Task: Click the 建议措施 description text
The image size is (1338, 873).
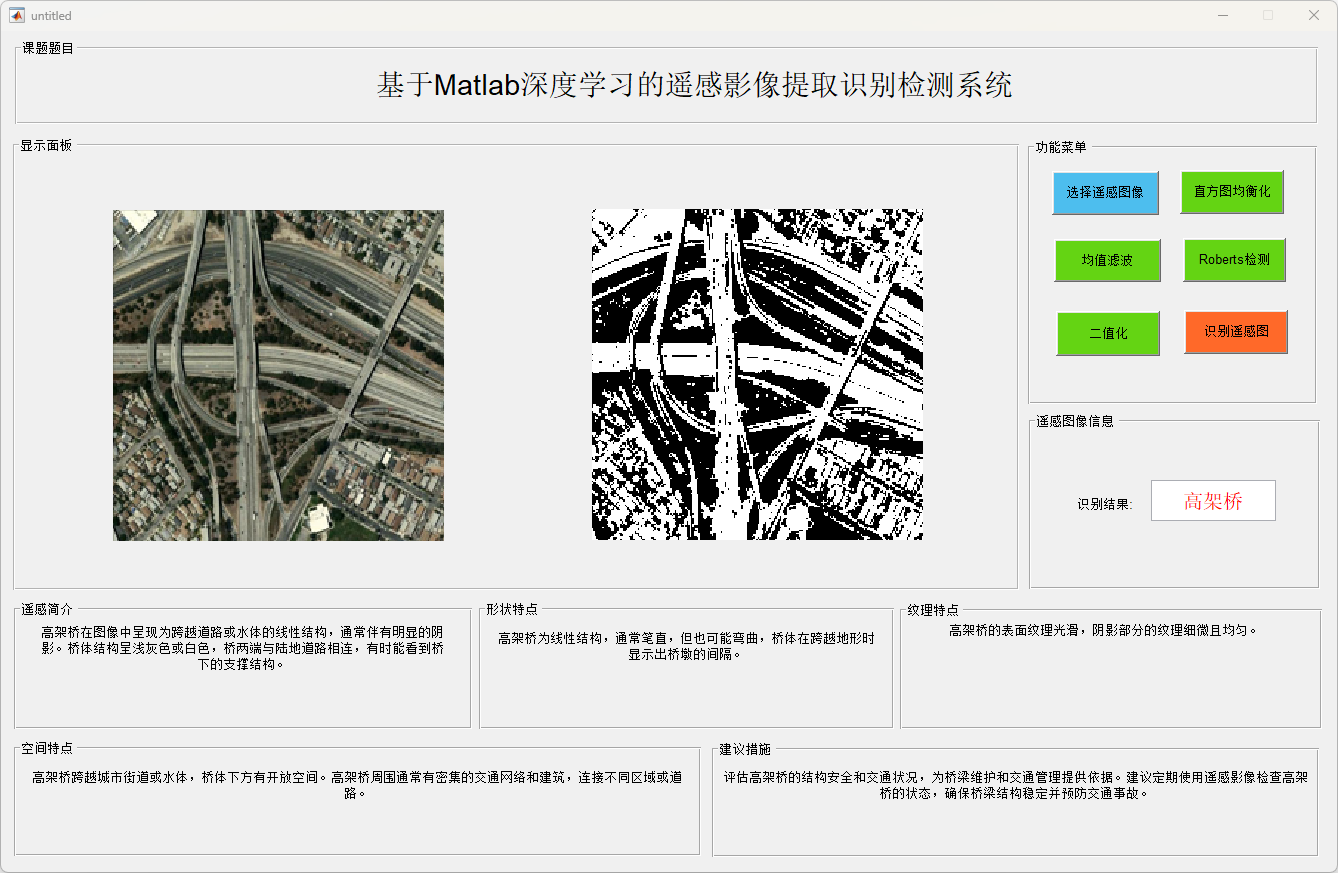Action: pyautogui.click(x=1015, y=785)
